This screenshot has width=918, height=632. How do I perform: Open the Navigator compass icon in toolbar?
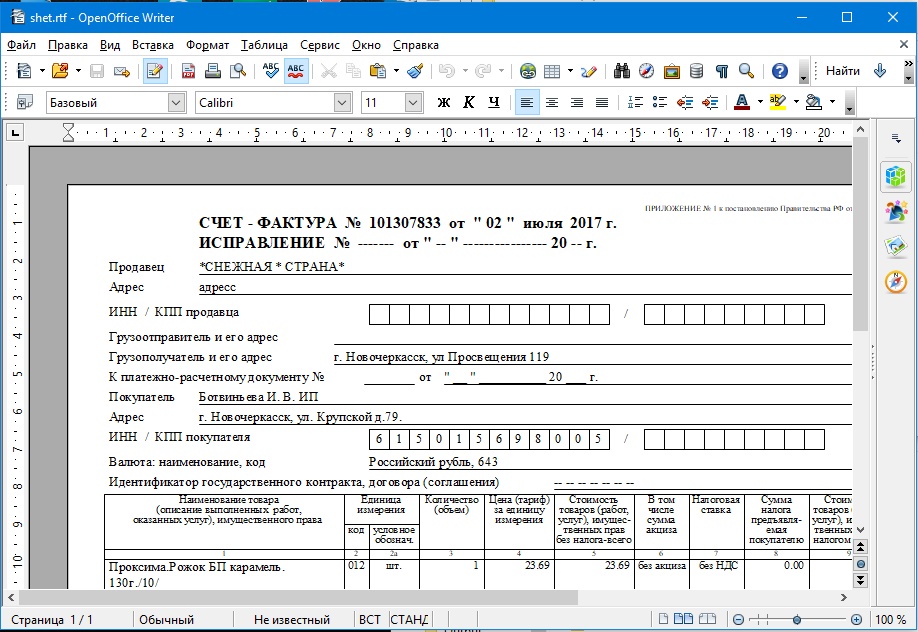click(646, 71)
